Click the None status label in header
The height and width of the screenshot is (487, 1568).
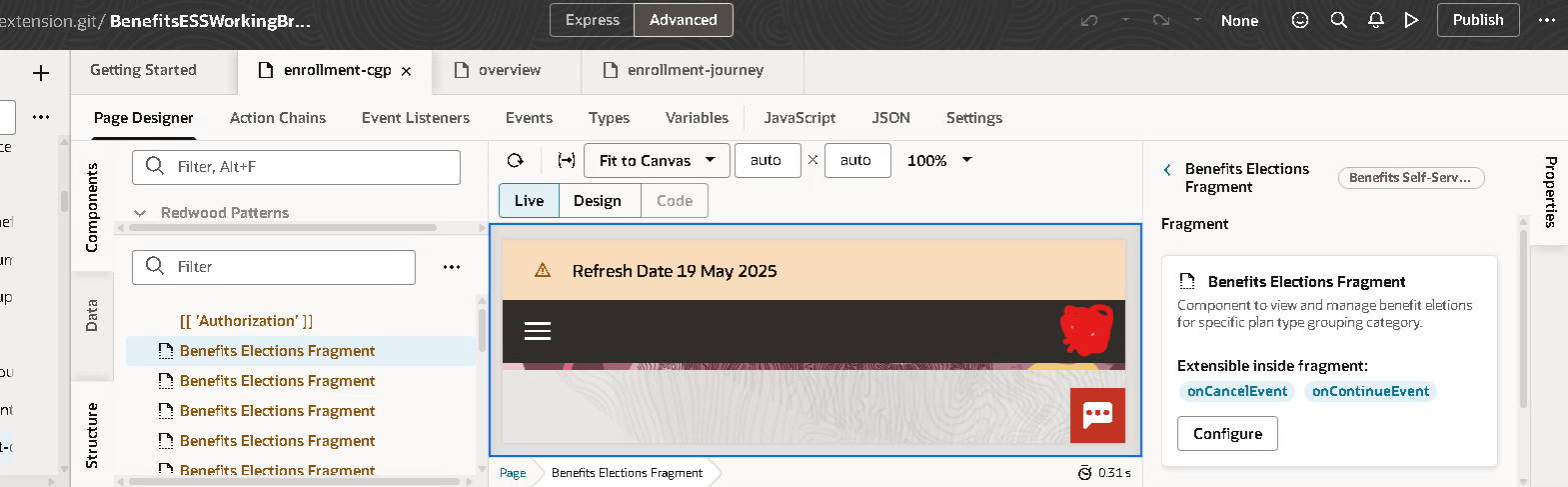point(1239,20)
